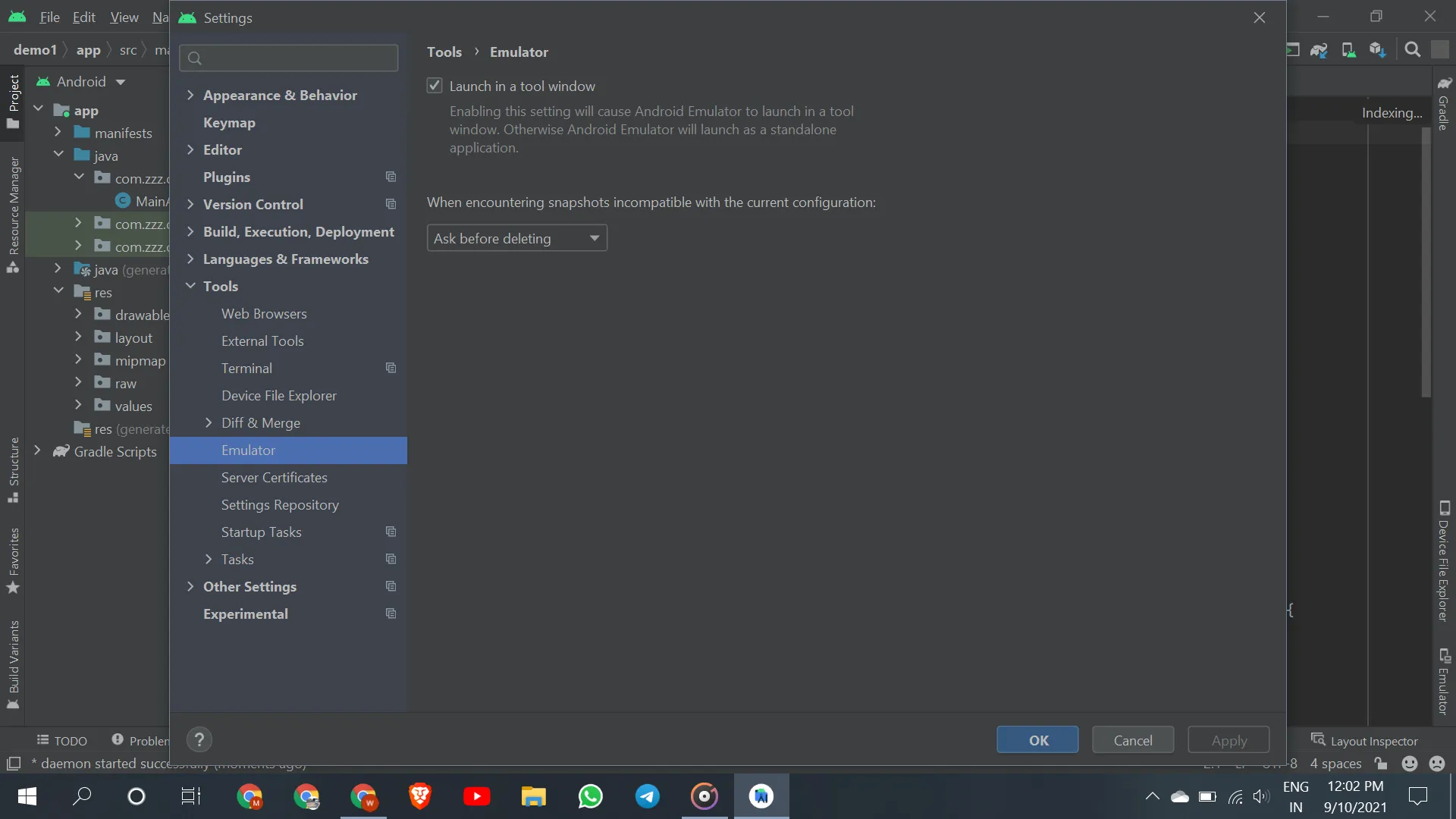
Task: Open the File menu
Action: pyautogui.click(x=49, y=17)
